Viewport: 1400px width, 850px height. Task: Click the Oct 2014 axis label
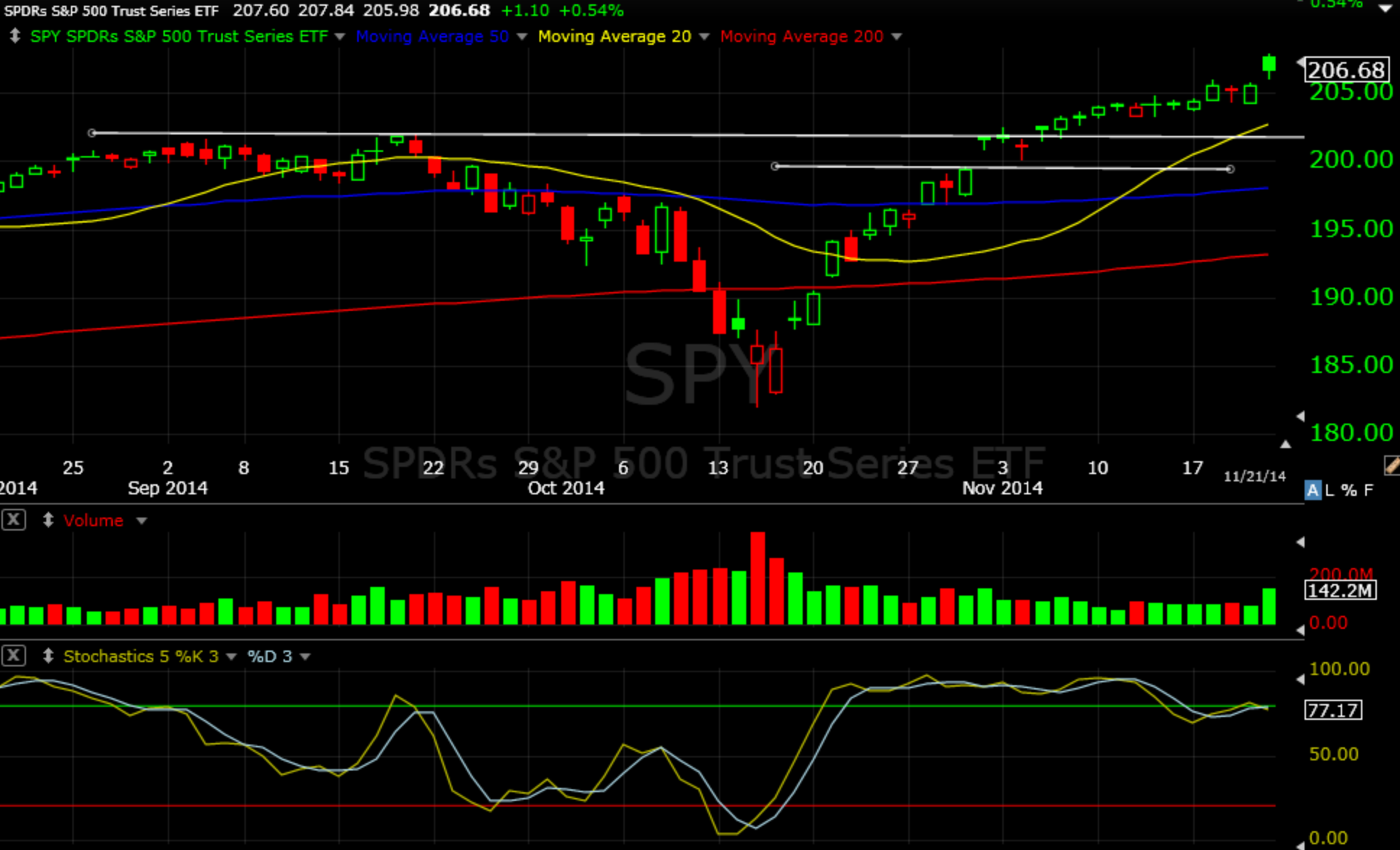click(566, 488)
